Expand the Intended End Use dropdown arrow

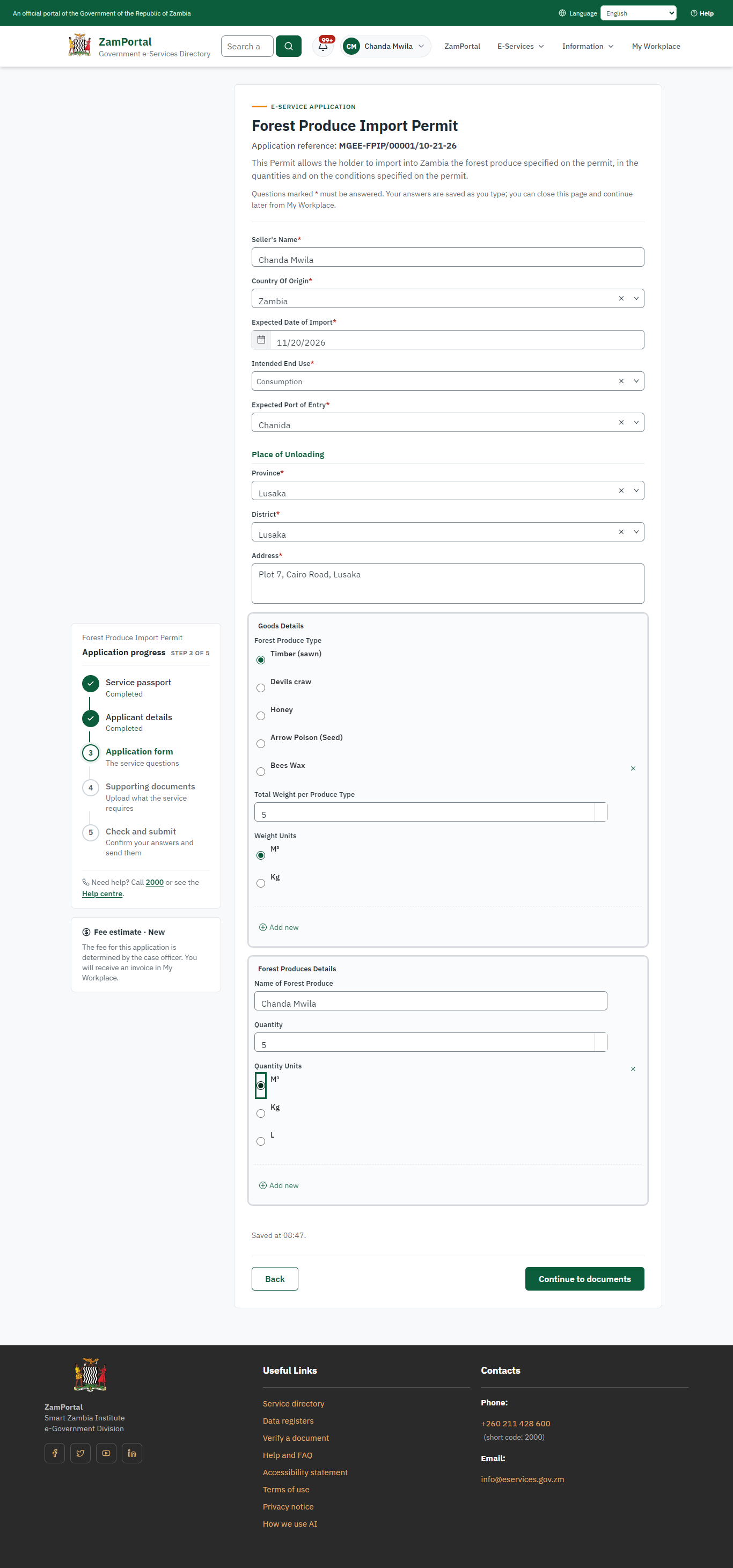(636, 381)
